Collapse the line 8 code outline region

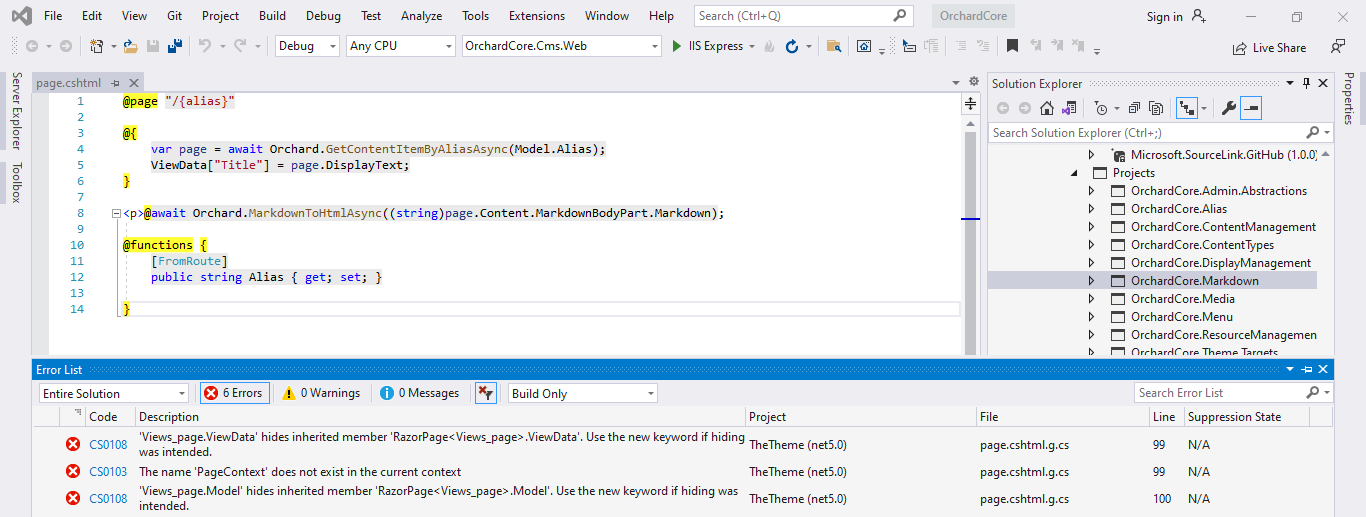pos(116,213)
